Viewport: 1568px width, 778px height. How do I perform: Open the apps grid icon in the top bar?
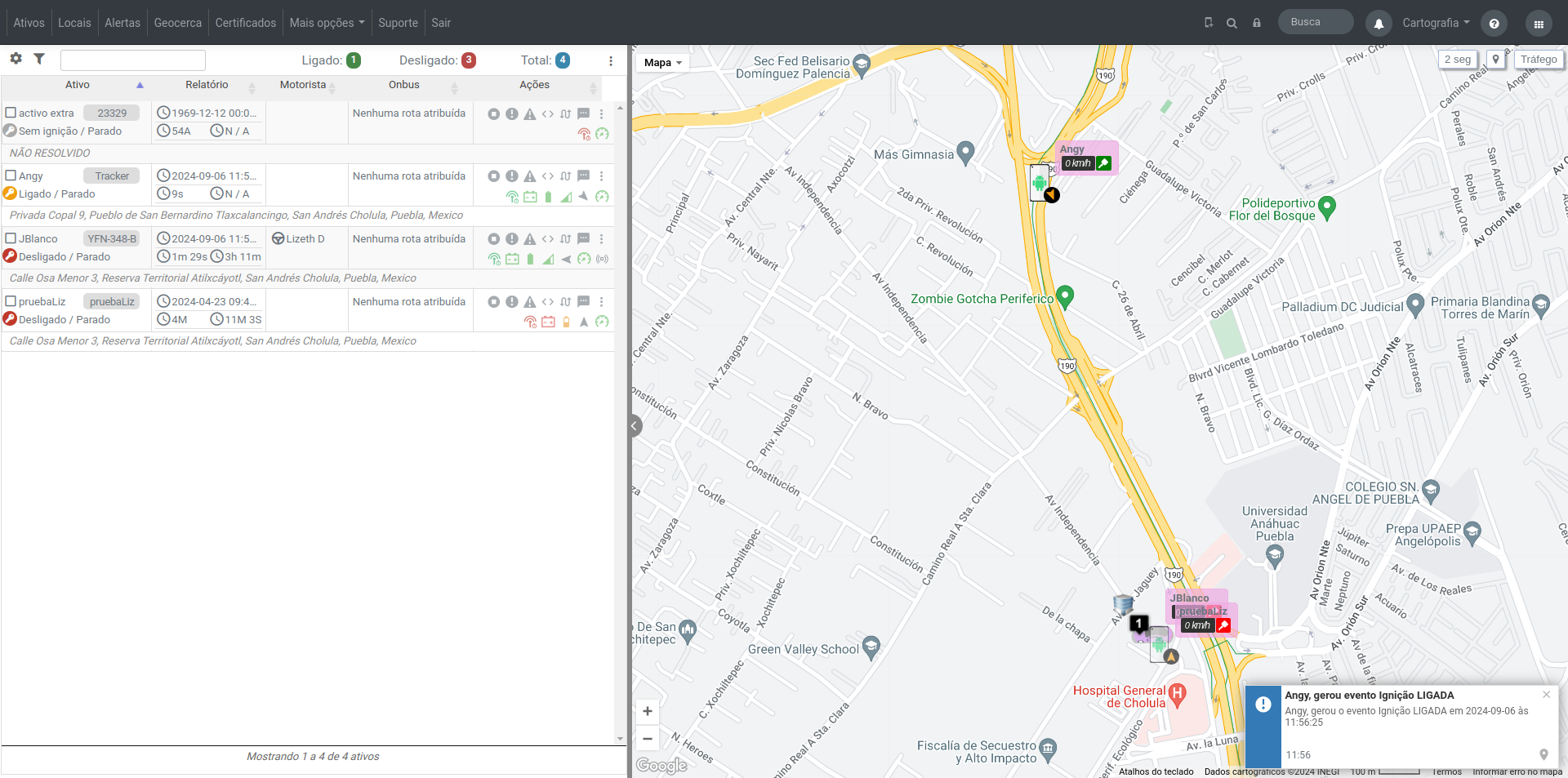click(1539, 23)
